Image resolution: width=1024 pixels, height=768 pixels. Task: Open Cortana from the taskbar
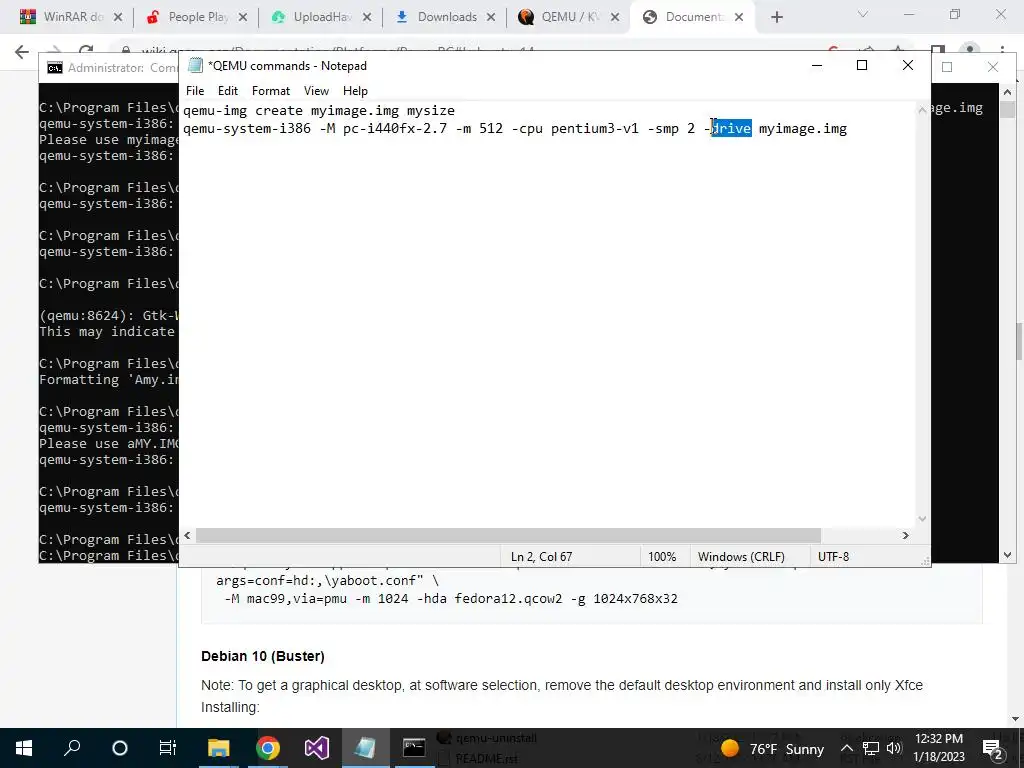coord(120,748)
